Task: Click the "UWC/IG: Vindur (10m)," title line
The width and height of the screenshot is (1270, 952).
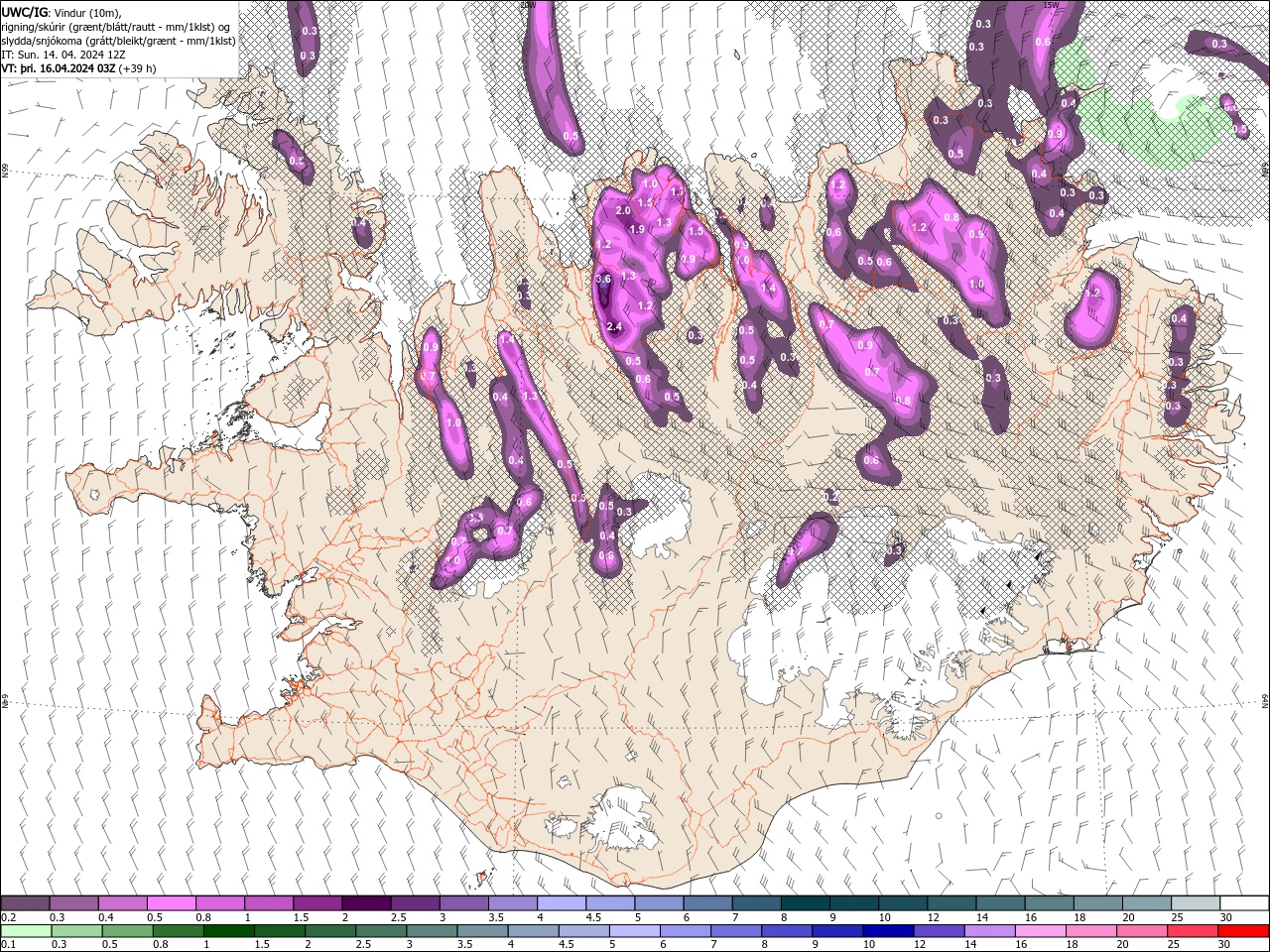Action: pos(62,12)
